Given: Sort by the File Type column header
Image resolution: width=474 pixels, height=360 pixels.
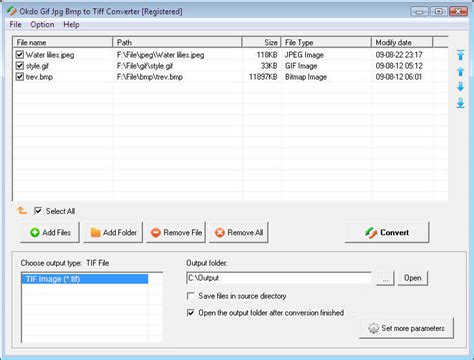Looking at the screenshot, I should [x=326, y=42].
